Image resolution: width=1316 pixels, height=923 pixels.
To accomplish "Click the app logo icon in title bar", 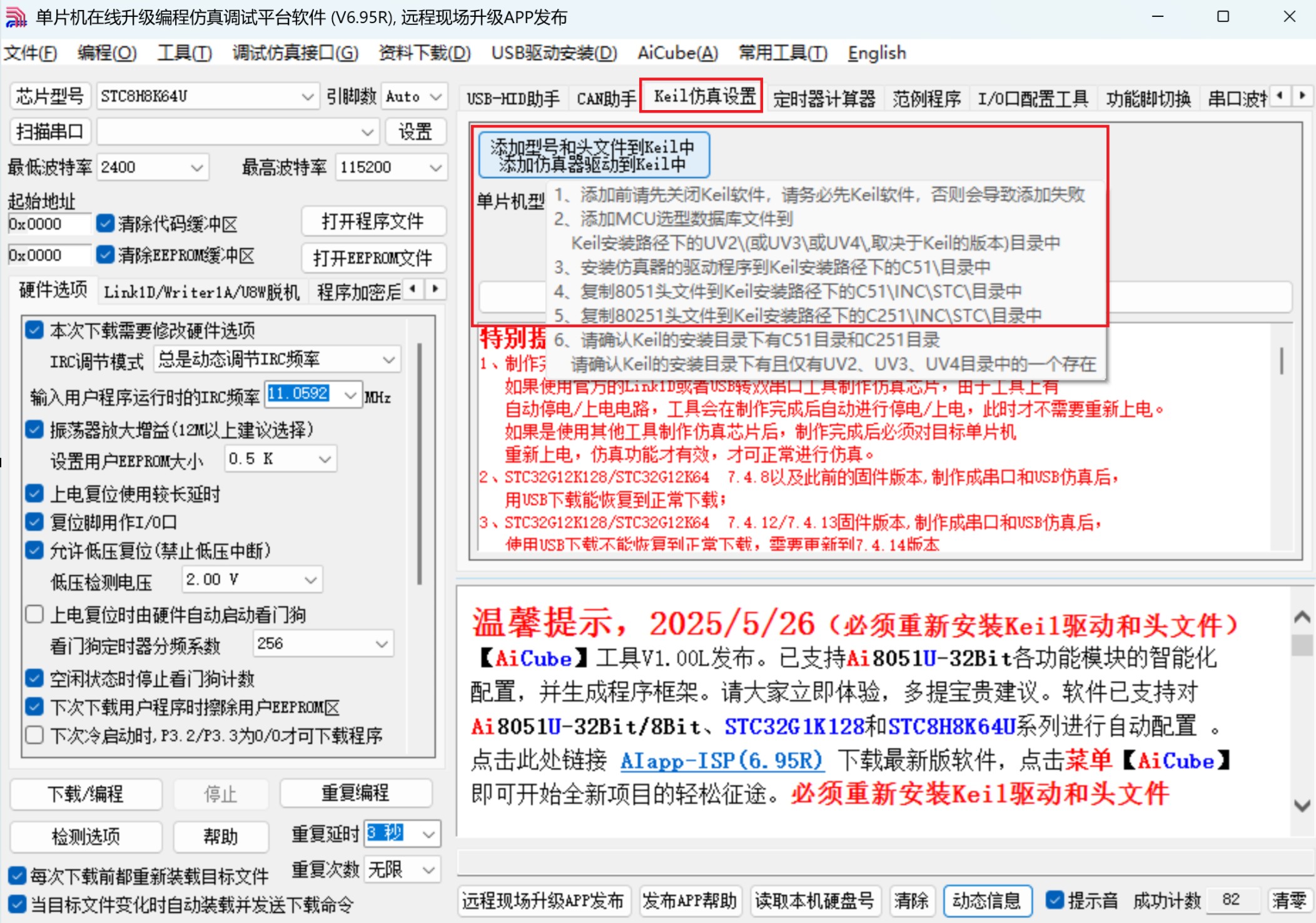I will (x=16, y=17).
